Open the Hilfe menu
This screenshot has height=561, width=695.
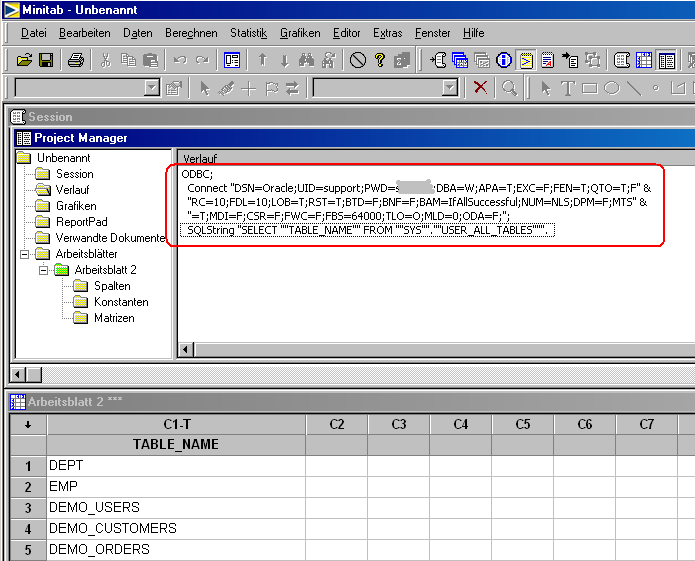pyautogui.click(x=473, y=33)
